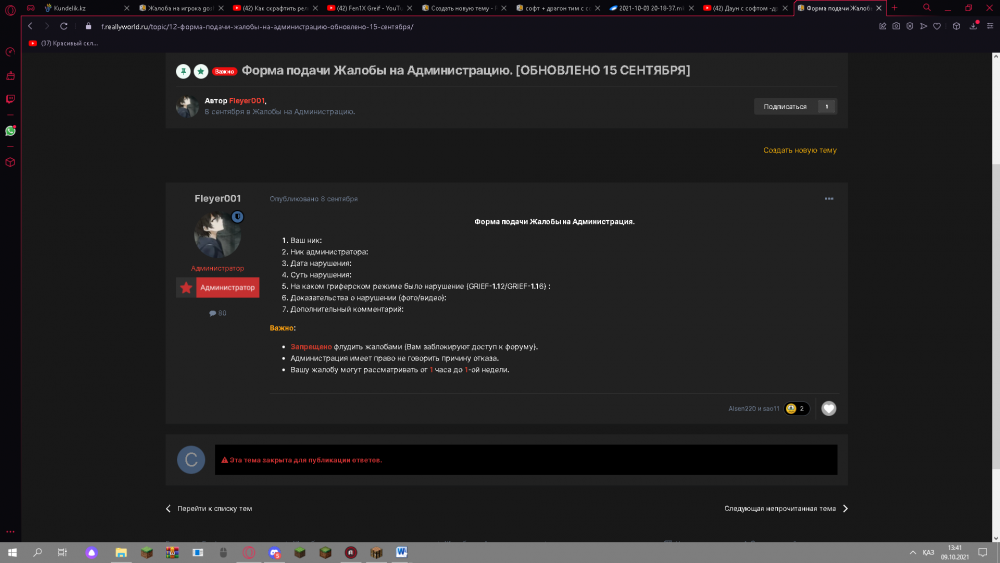Click Fleyer001 username above avatar
The image size is (1000, 563).
pos(217,198)
